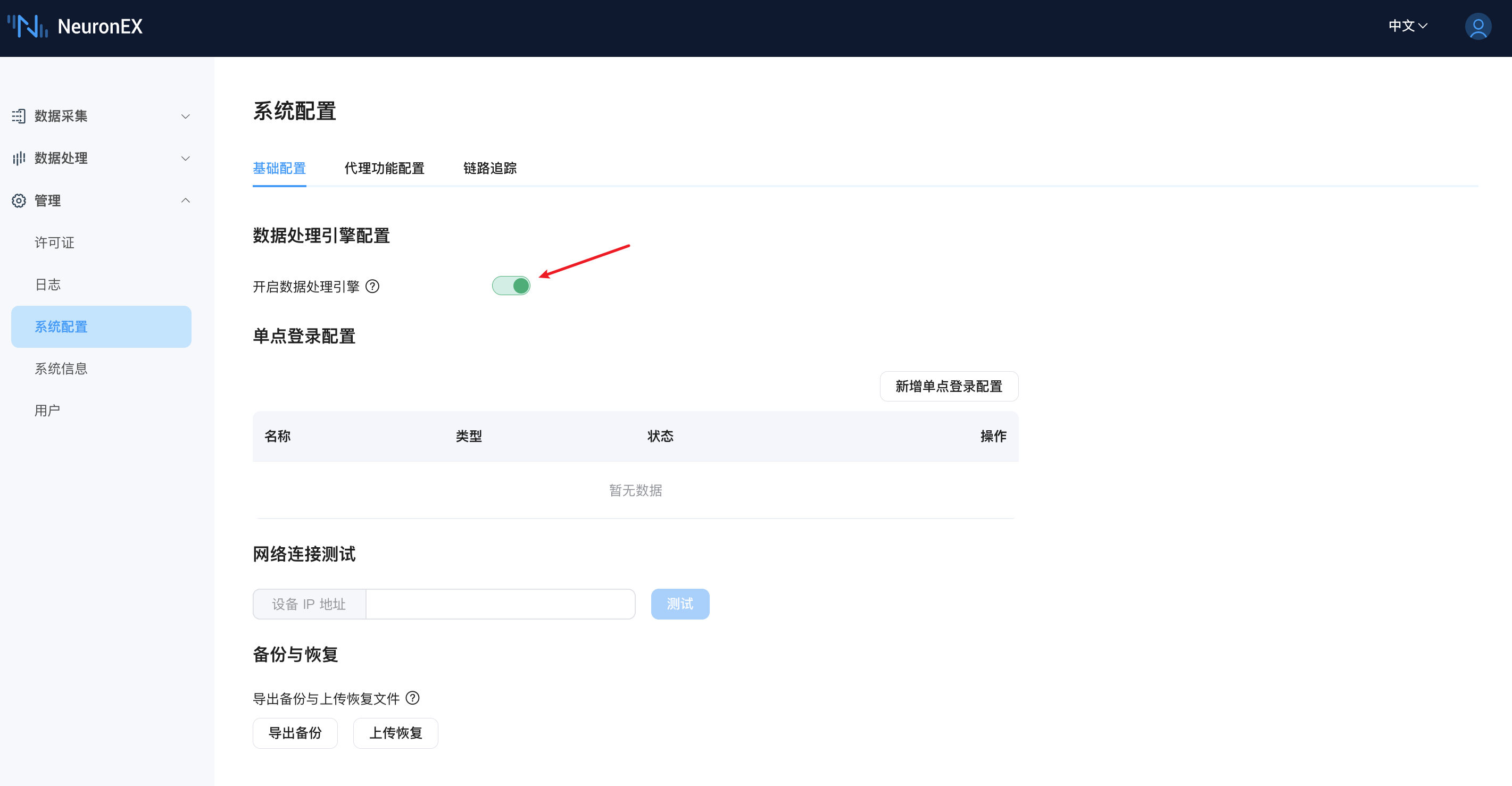Click the 操作 column header

(x=993, y=436)
